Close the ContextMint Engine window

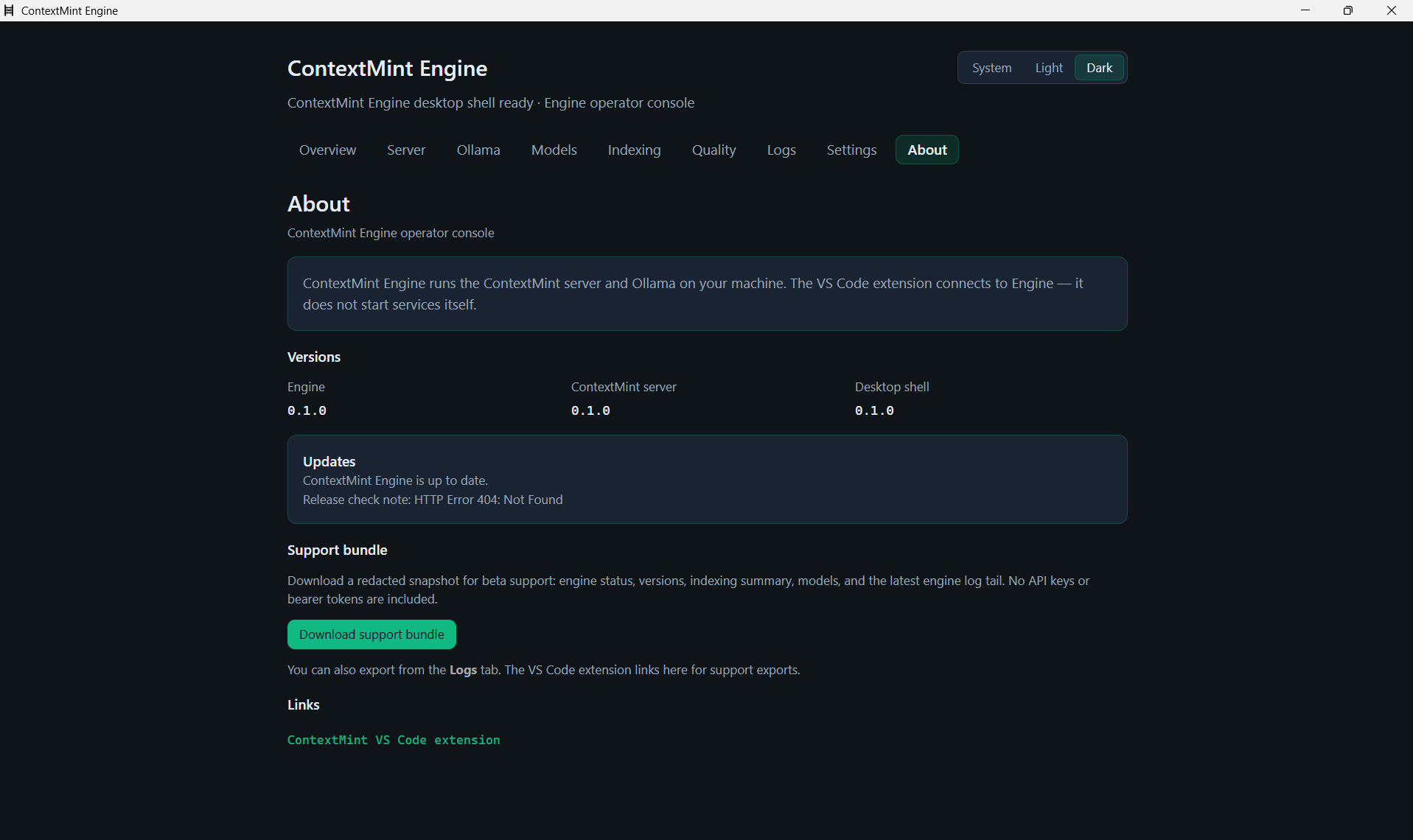coord(1392,10)
